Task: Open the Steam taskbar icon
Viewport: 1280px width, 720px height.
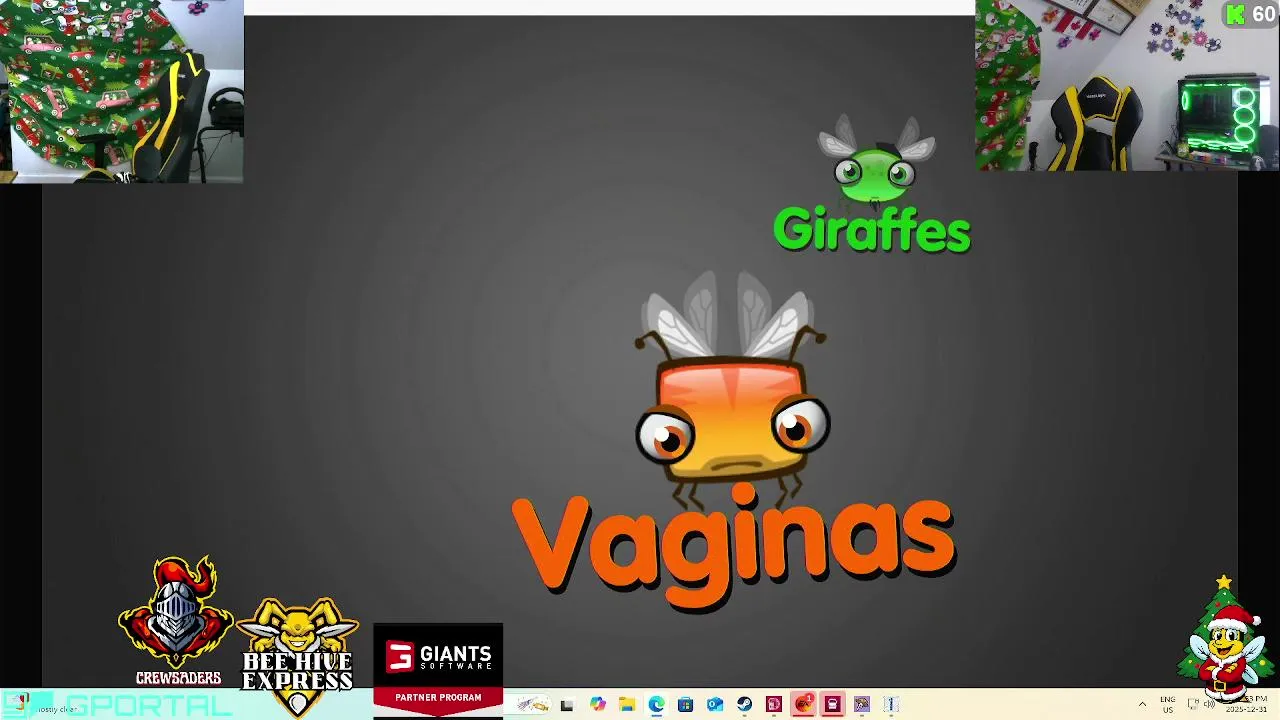Action: [x=745, y=704]
